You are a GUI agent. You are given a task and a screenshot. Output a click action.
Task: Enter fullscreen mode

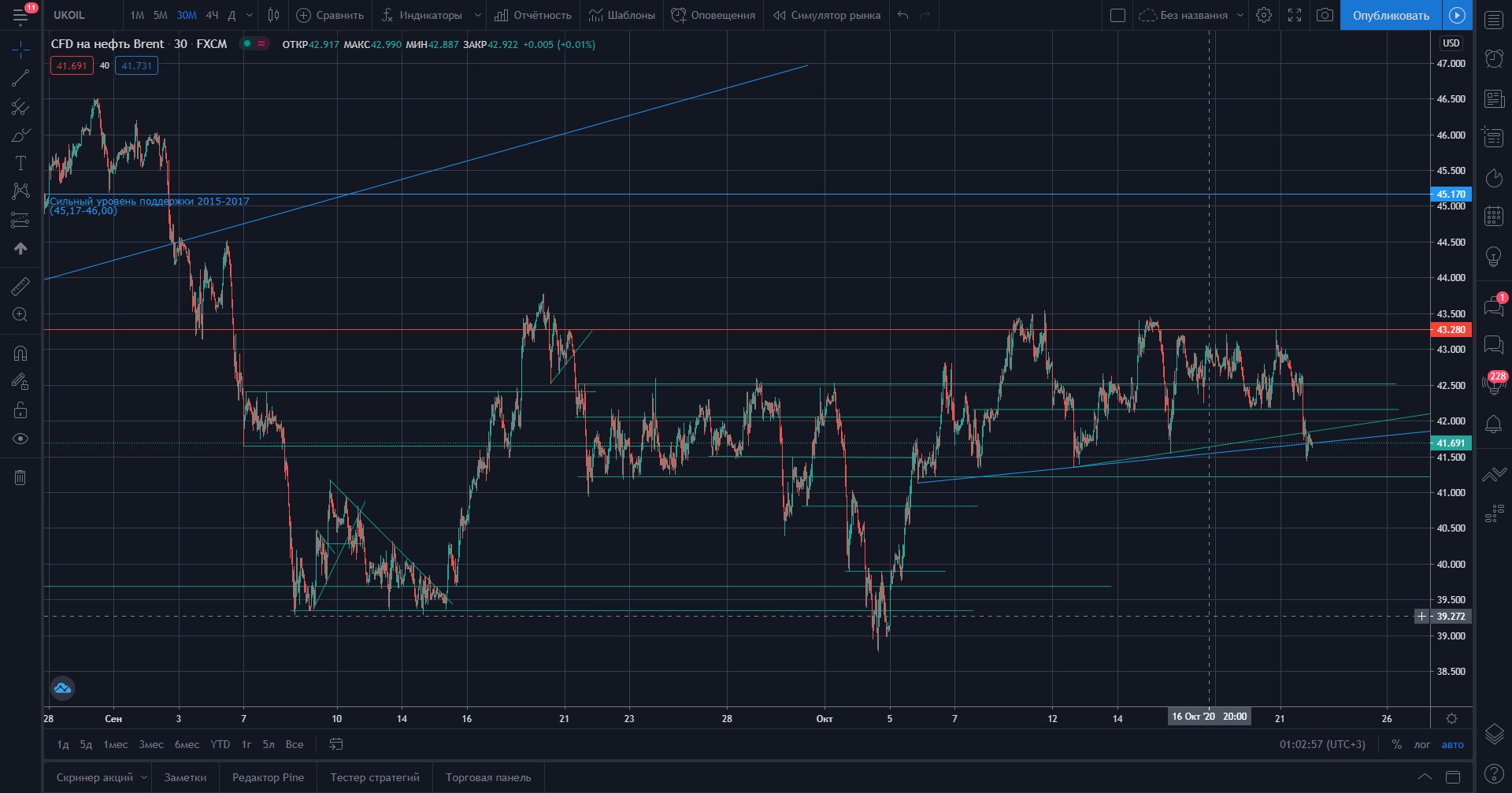point(1295,15)
